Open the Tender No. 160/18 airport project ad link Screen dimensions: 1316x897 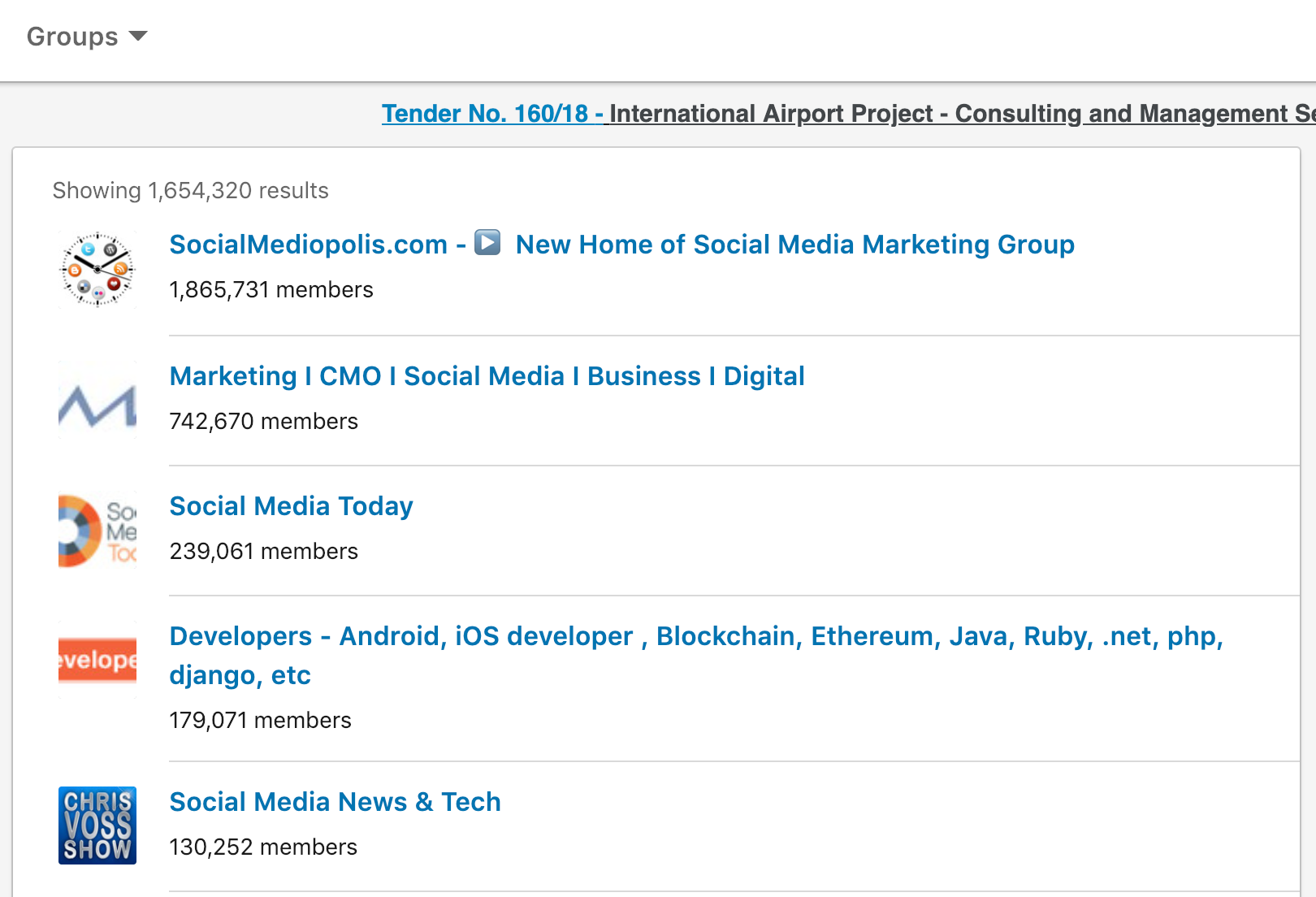[848, 114]
